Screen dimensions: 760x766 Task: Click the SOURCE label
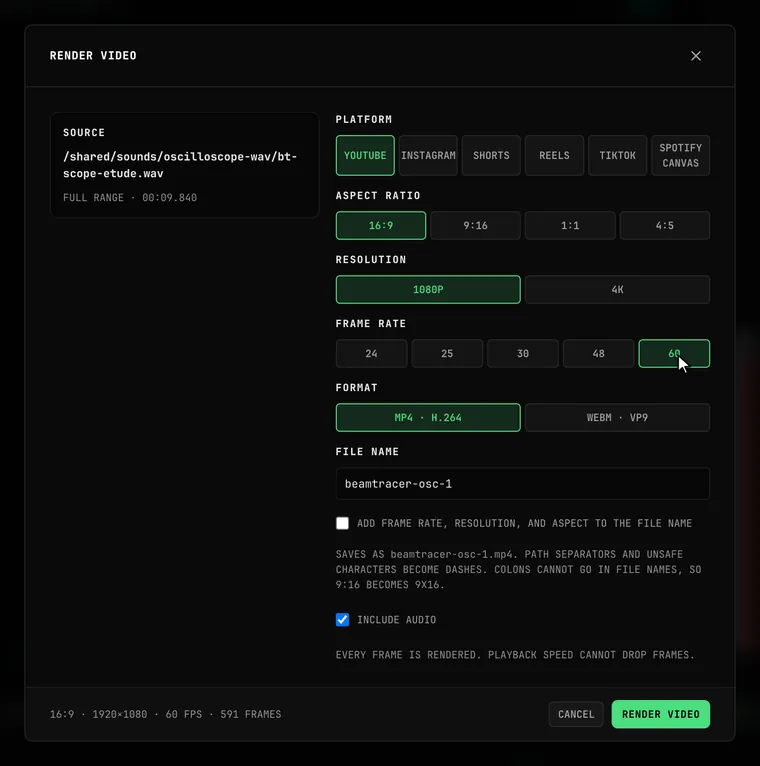tap(84, 132)
